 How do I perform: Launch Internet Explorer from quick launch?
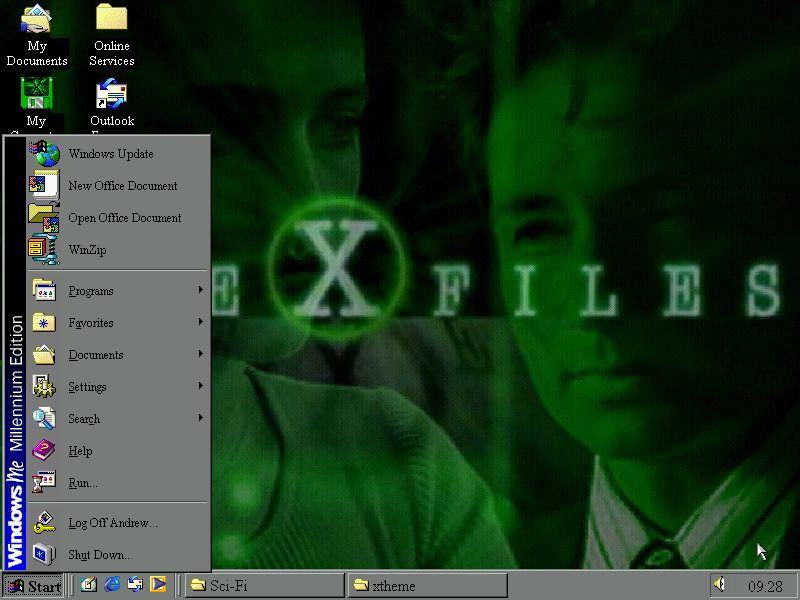tap(111, 585)
